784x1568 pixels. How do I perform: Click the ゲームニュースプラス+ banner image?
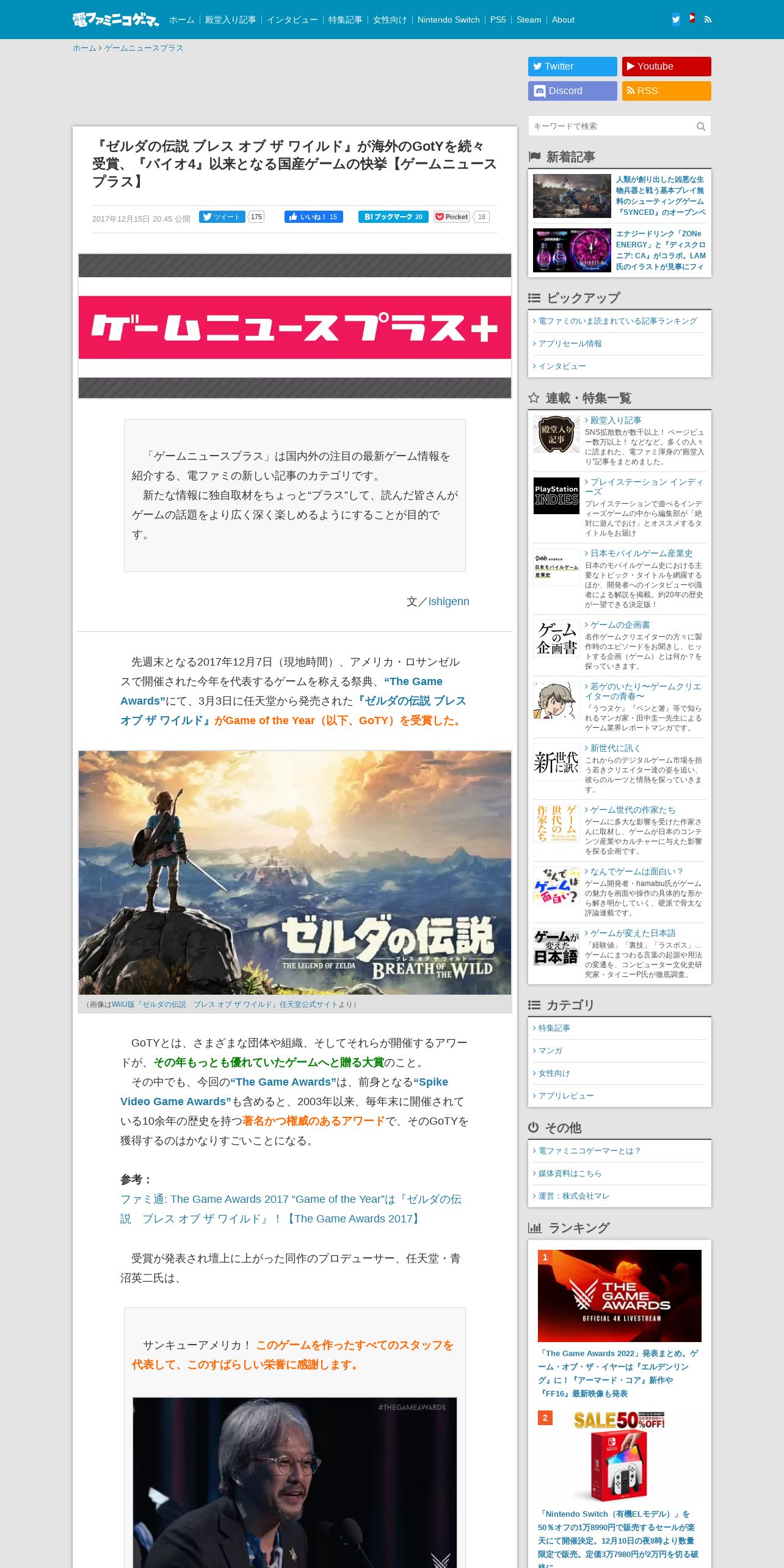click(295, 326)
